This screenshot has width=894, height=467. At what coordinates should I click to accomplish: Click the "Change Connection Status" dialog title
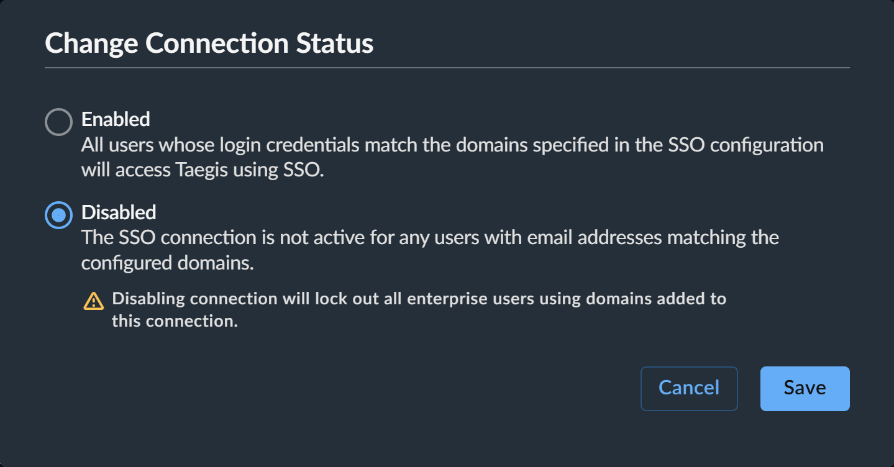pos(209,43)
